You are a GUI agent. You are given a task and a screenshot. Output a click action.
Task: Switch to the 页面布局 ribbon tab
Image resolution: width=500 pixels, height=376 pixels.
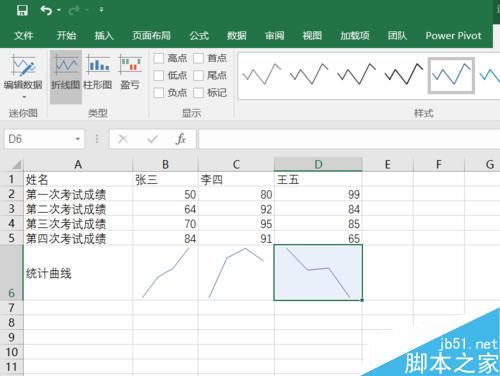click(151, 35)
